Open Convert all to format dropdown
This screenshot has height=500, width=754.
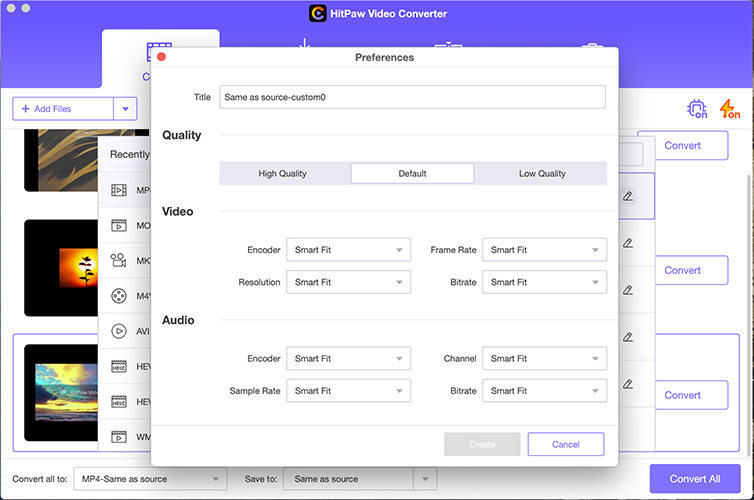[150, 479]
